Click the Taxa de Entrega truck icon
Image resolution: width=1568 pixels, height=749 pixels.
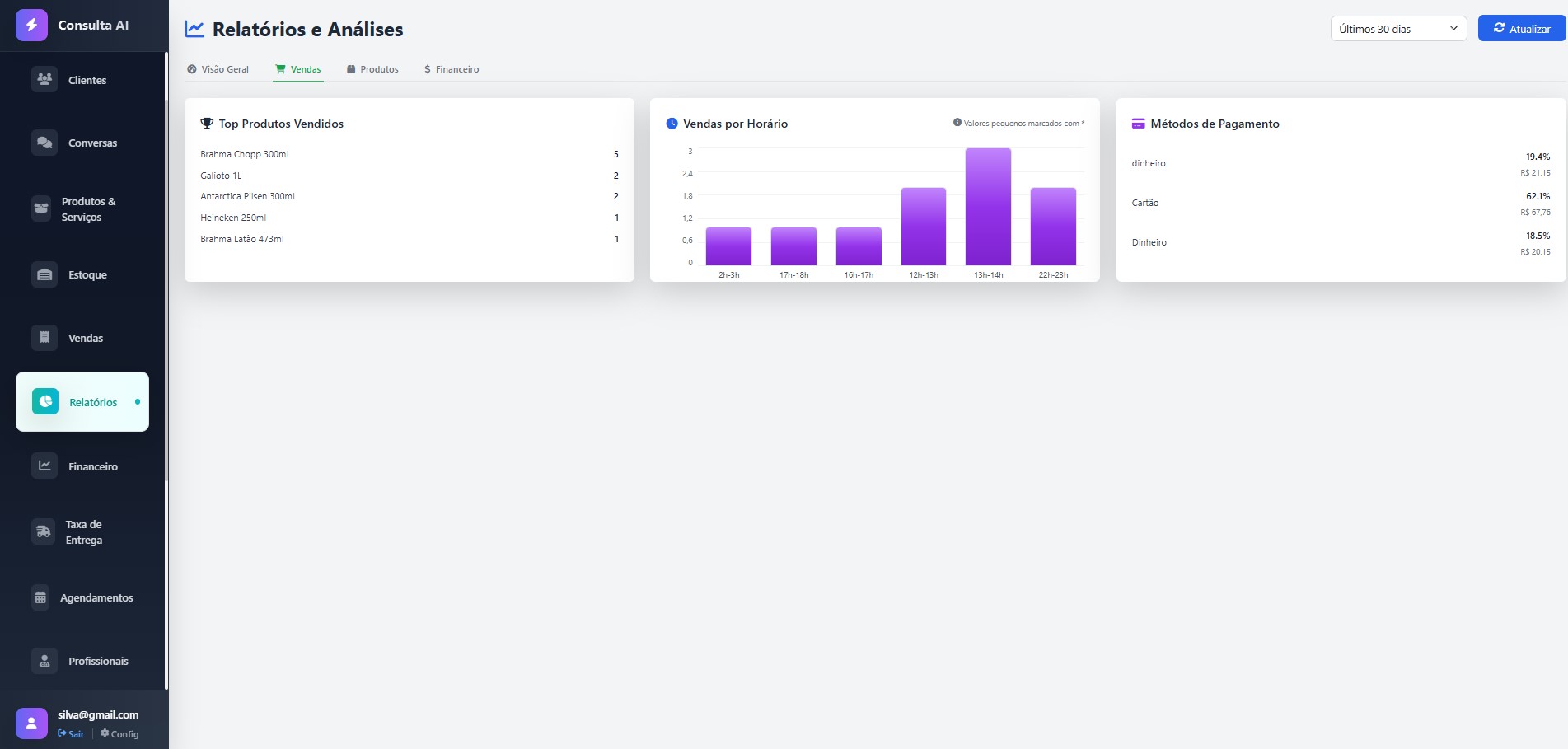point(44,531)
